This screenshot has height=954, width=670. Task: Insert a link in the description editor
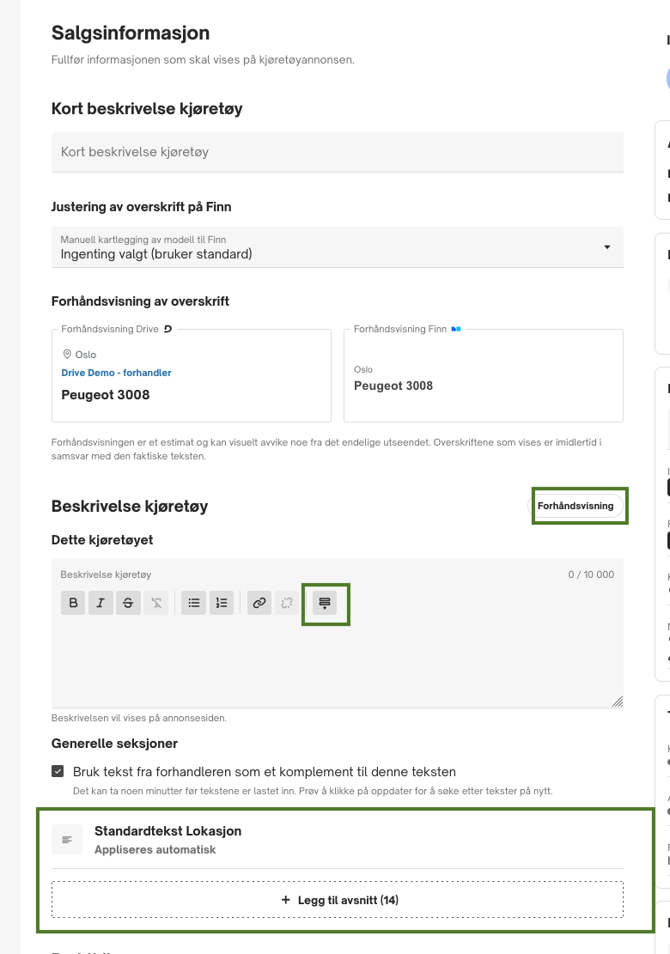pyautogui.click(x=258, y=603)
